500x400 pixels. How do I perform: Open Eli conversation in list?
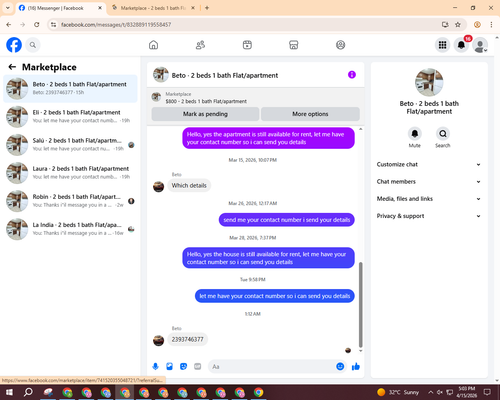coord(70,117)
